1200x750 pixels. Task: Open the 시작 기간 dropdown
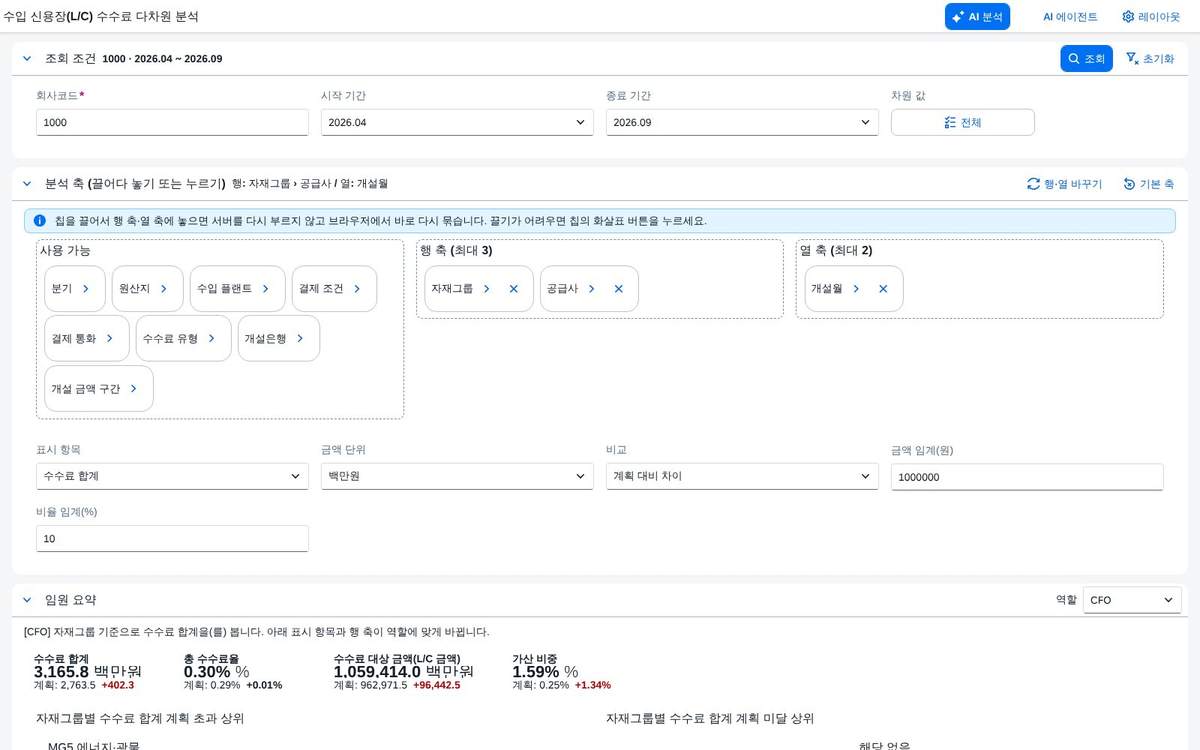tap(457, 122)
